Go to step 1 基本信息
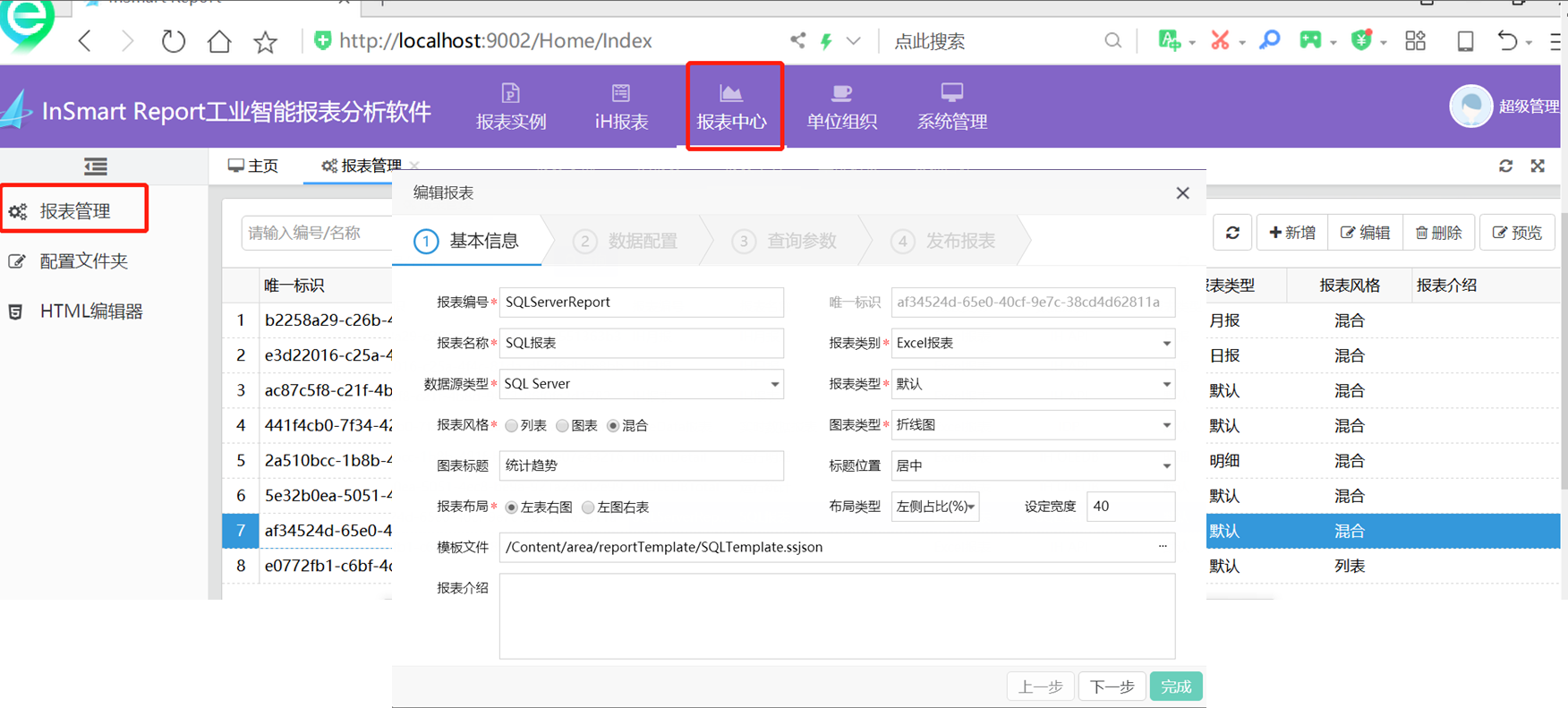Image resolution: width=1568 pixels, height=708 pixels. coord(466,241)
